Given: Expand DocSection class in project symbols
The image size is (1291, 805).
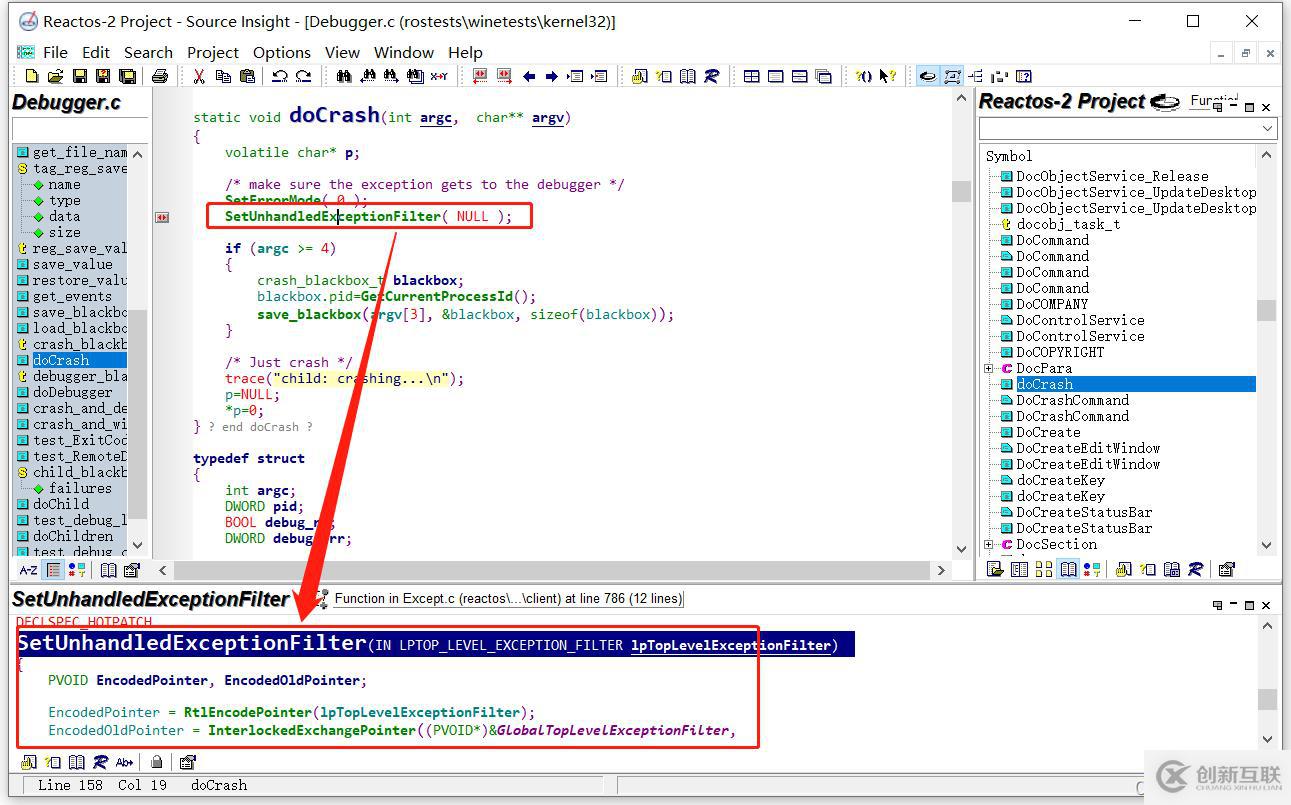Looking at the screenshot, I should pyautogui.click(x=989, y=544).
